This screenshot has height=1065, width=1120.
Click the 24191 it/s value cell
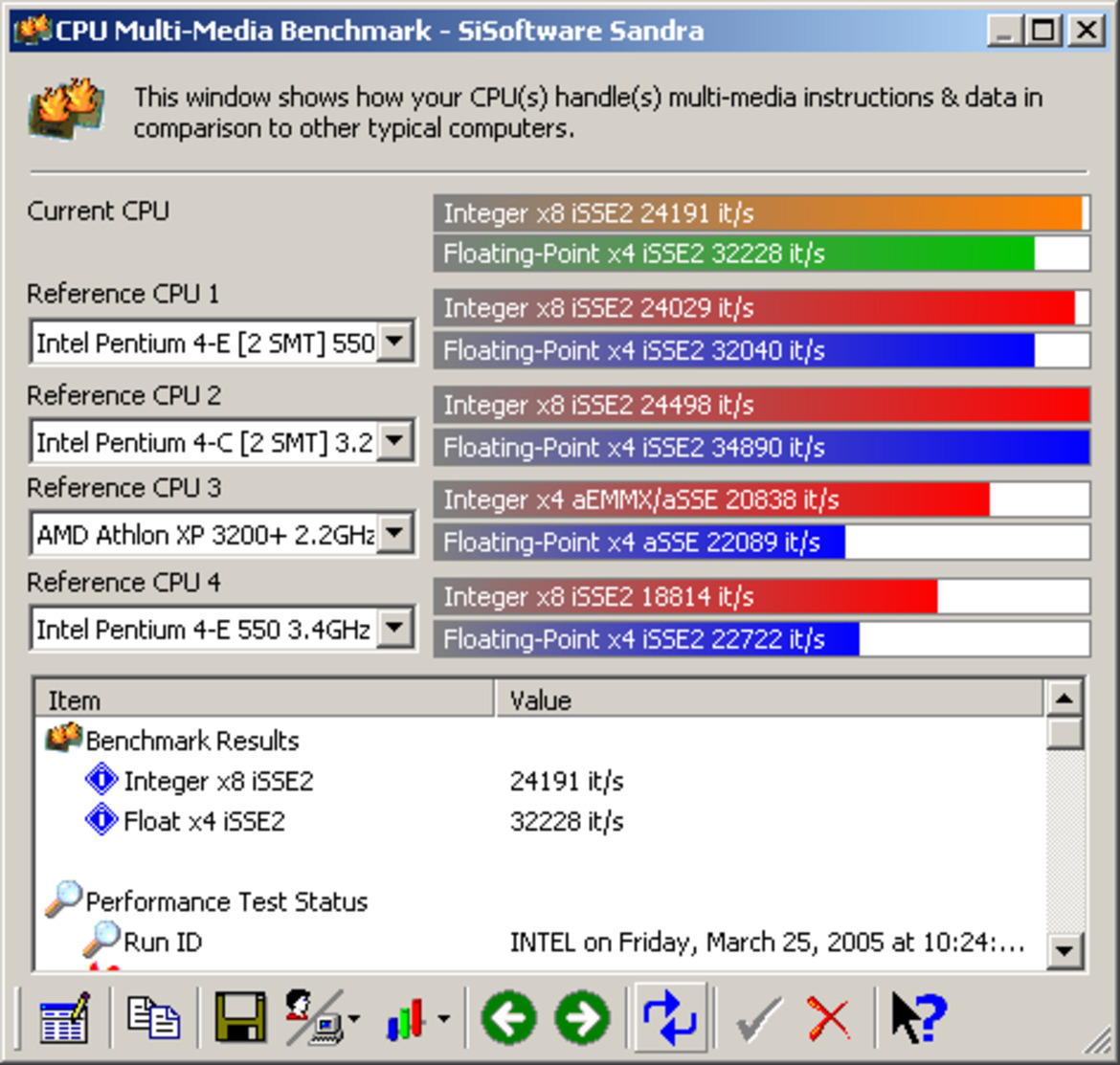coord(567,781)
